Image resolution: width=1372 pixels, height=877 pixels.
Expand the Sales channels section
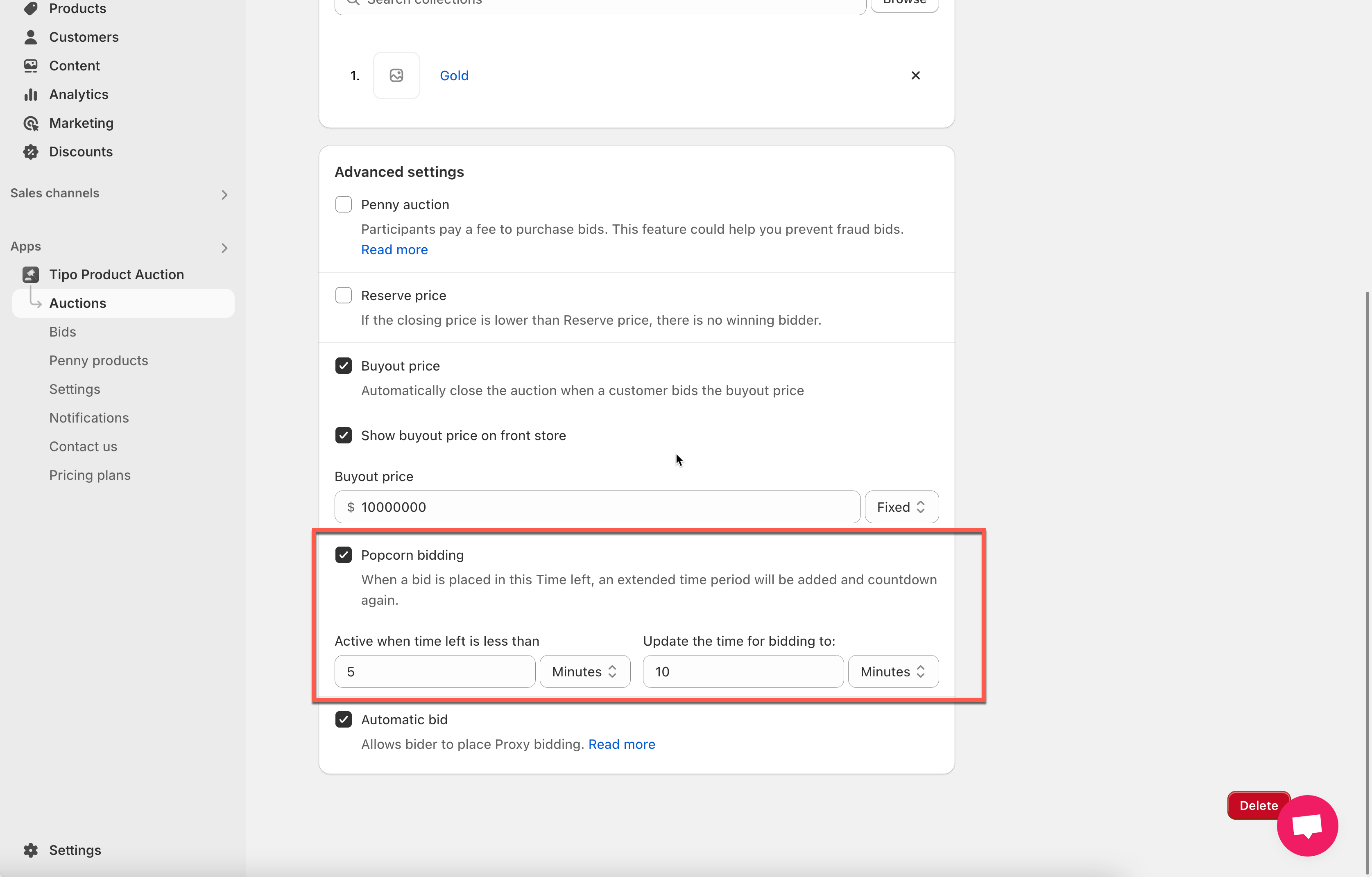[x=224, y=194]
